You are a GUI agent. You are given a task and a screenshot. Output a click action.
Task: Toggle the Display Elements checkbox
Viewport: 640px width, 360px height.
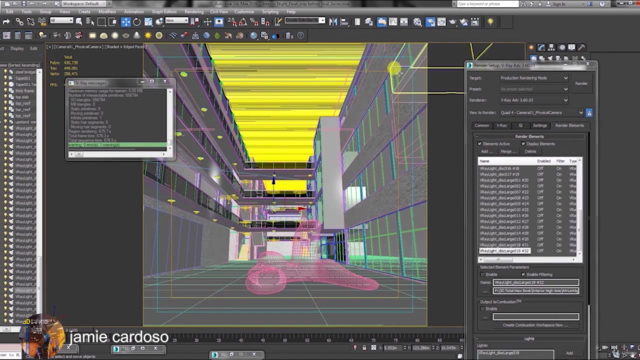[523, 144]
